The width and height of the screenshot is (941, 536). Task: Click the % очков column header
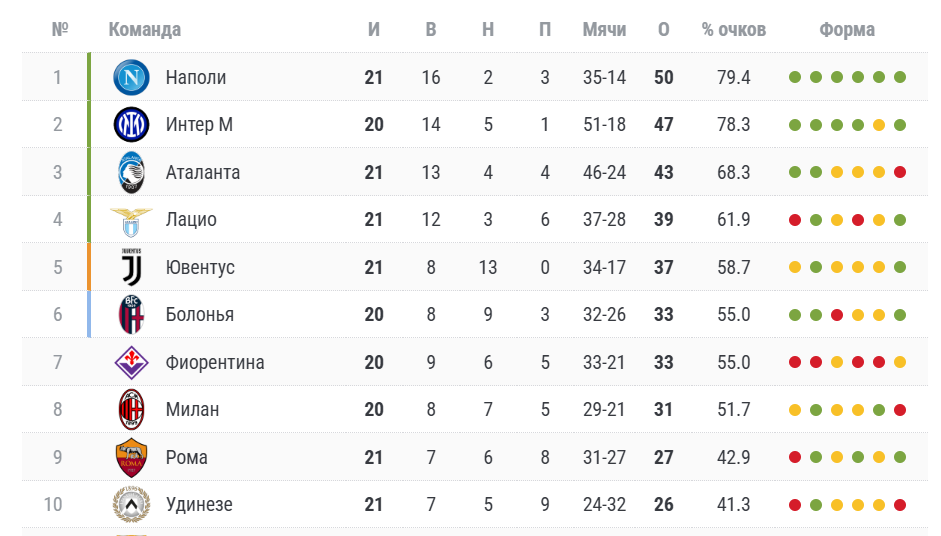tap(733, 29)
